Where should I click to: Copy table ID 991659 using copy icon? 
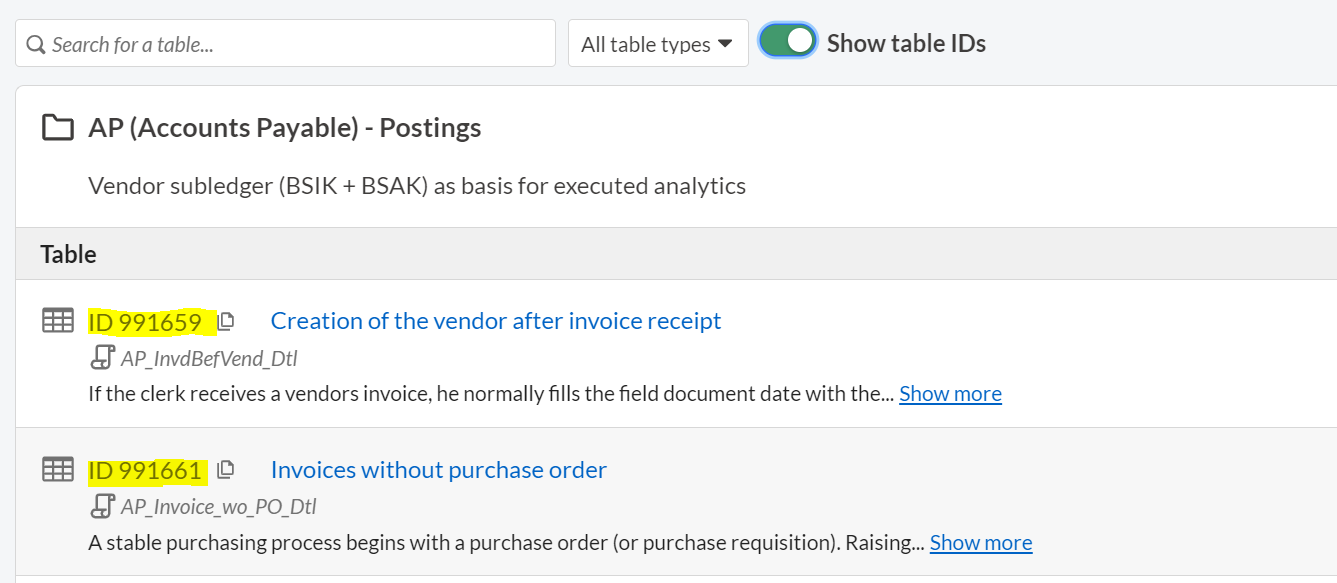(x=226, y=321)
